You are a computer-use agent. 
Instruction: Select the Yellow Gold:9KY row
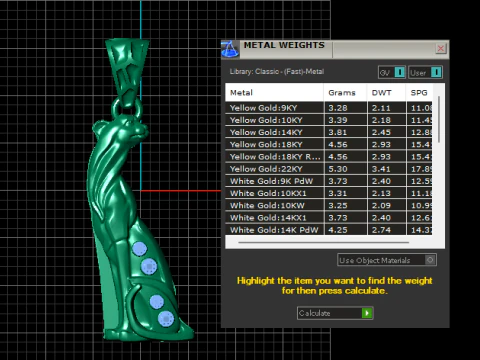point(329,108)
